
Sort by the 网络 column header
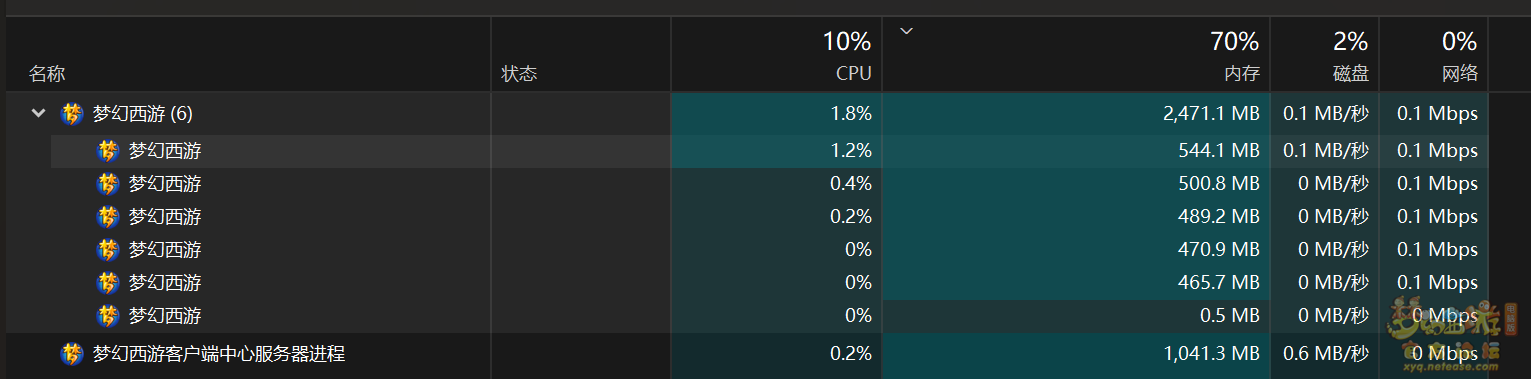(x=1434, y=55)
